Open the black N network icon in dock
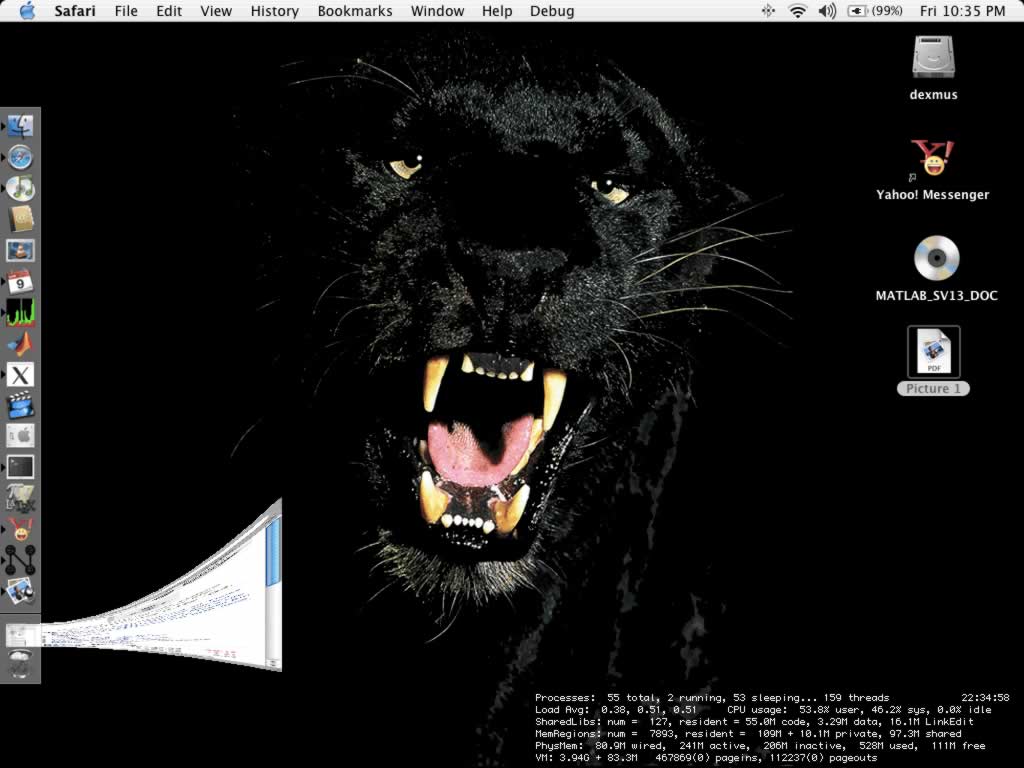The height and width of the screenshot is (768, 1024). click(20, 560)
